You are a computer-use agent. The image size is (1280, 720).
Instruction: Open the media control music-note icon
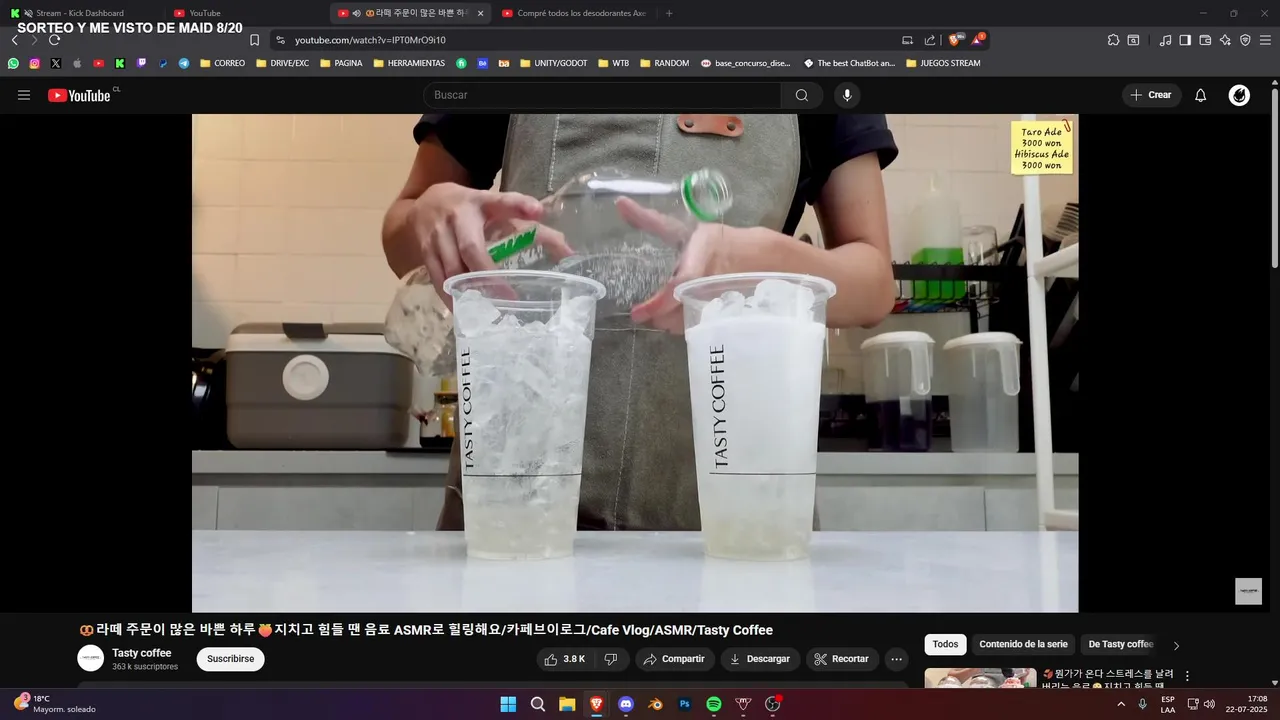(1165, 40)
